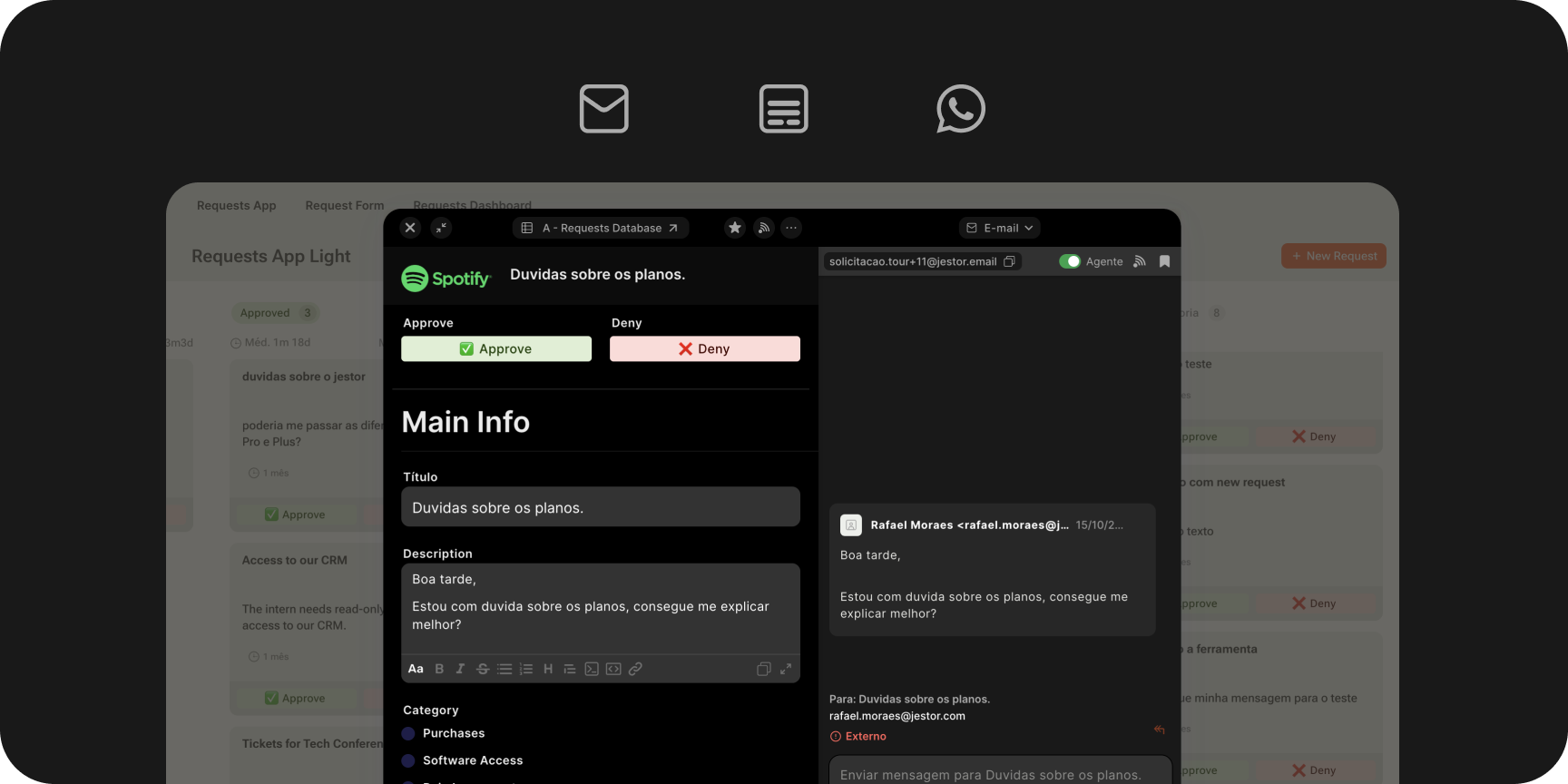Viewport: 1568px width, 784px height.
Task: Copy the description content icon
Action: [764, 669]
